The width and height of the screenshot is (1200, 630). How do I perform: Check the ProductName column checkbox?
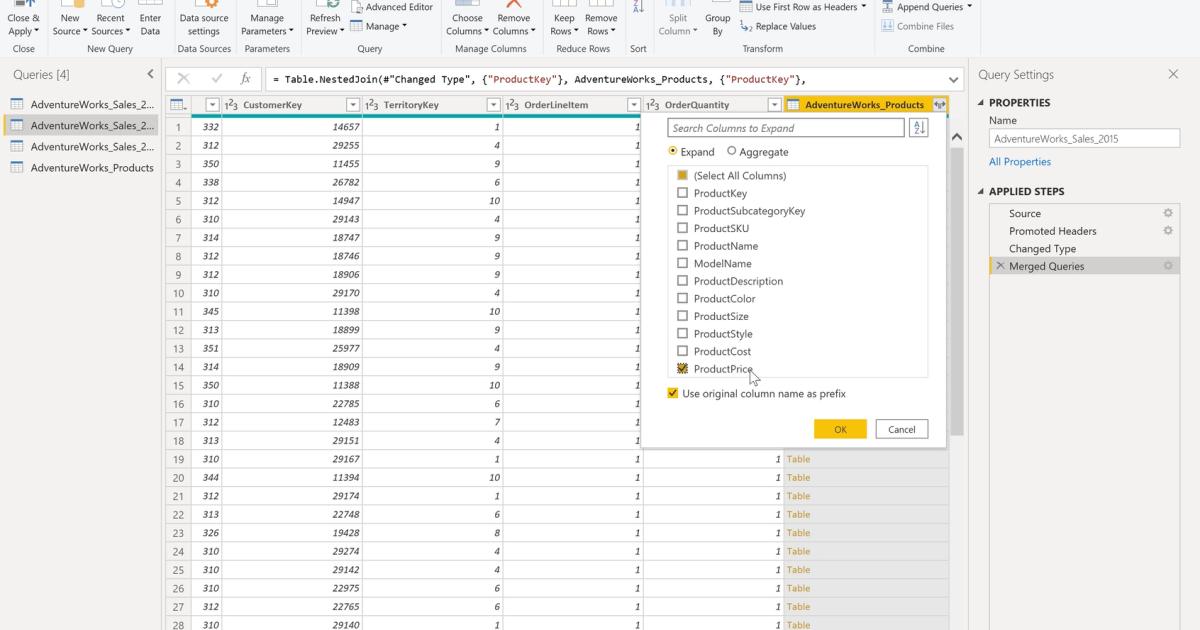click(682, 246)
